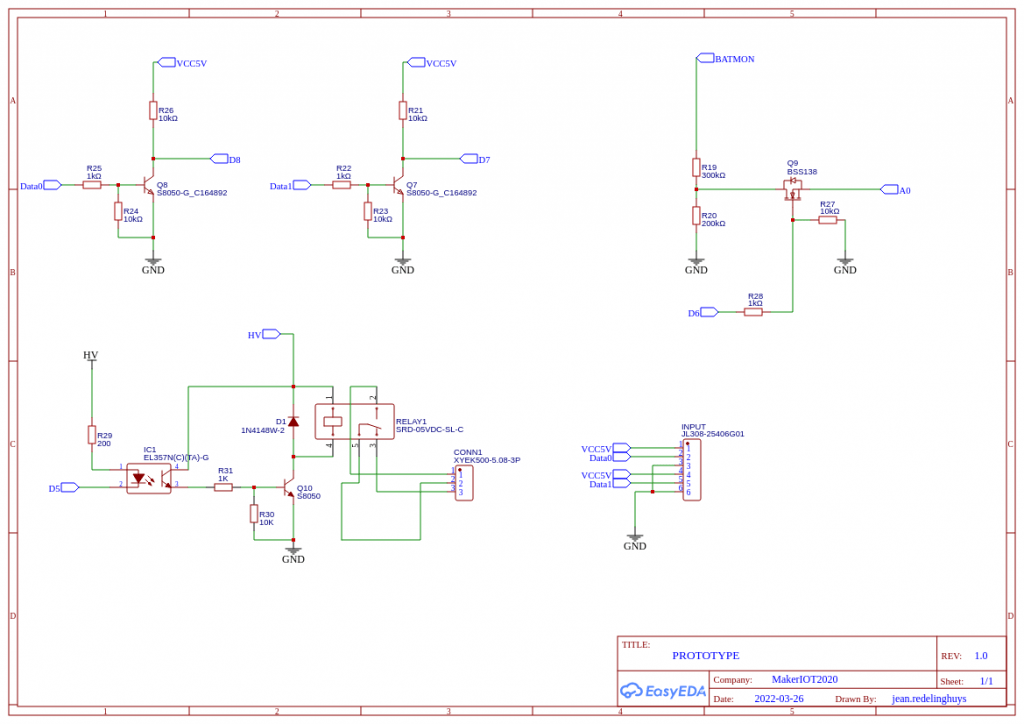
Task: Click resistor R21 10kΩ symbol
Action: point(403,110)
